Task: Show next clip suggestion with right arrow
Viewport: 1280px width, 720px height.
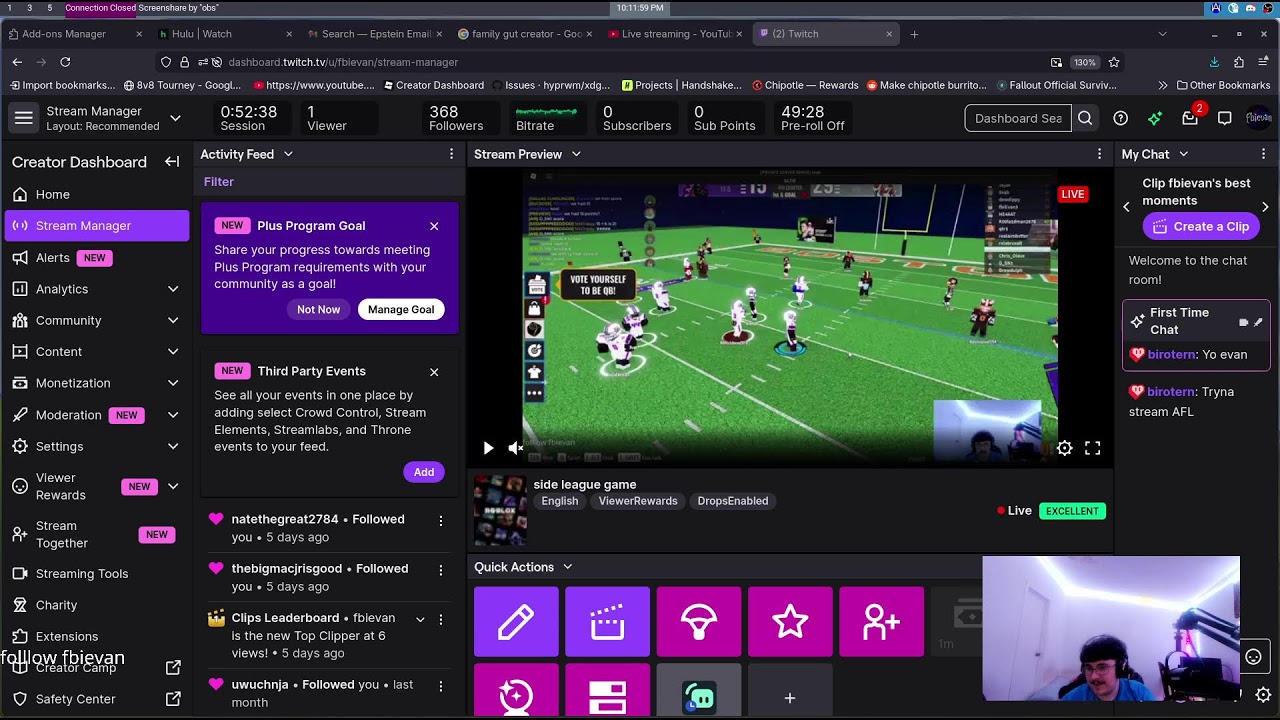Action: (1265, 207)
